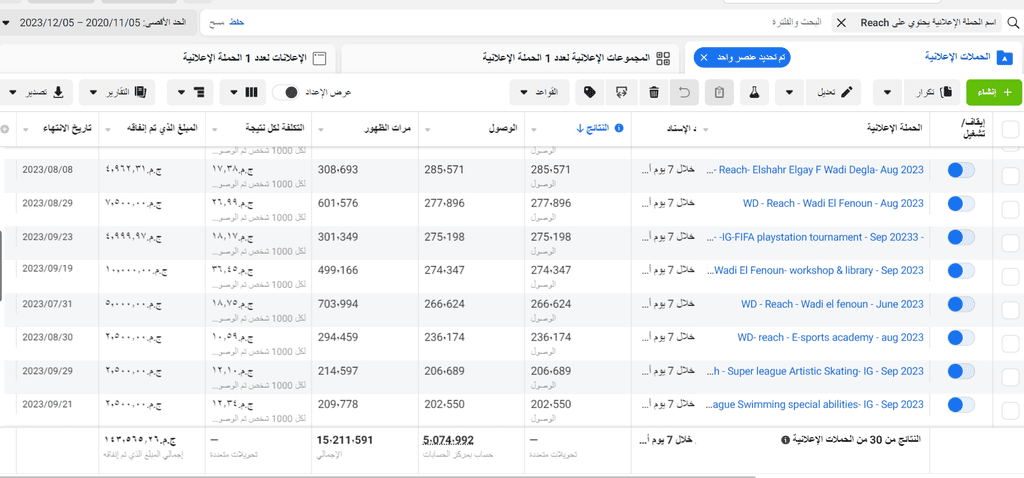Click the حفظ save filter link
This screenshot has width=1024, height=478.
(x=236, y=23)
